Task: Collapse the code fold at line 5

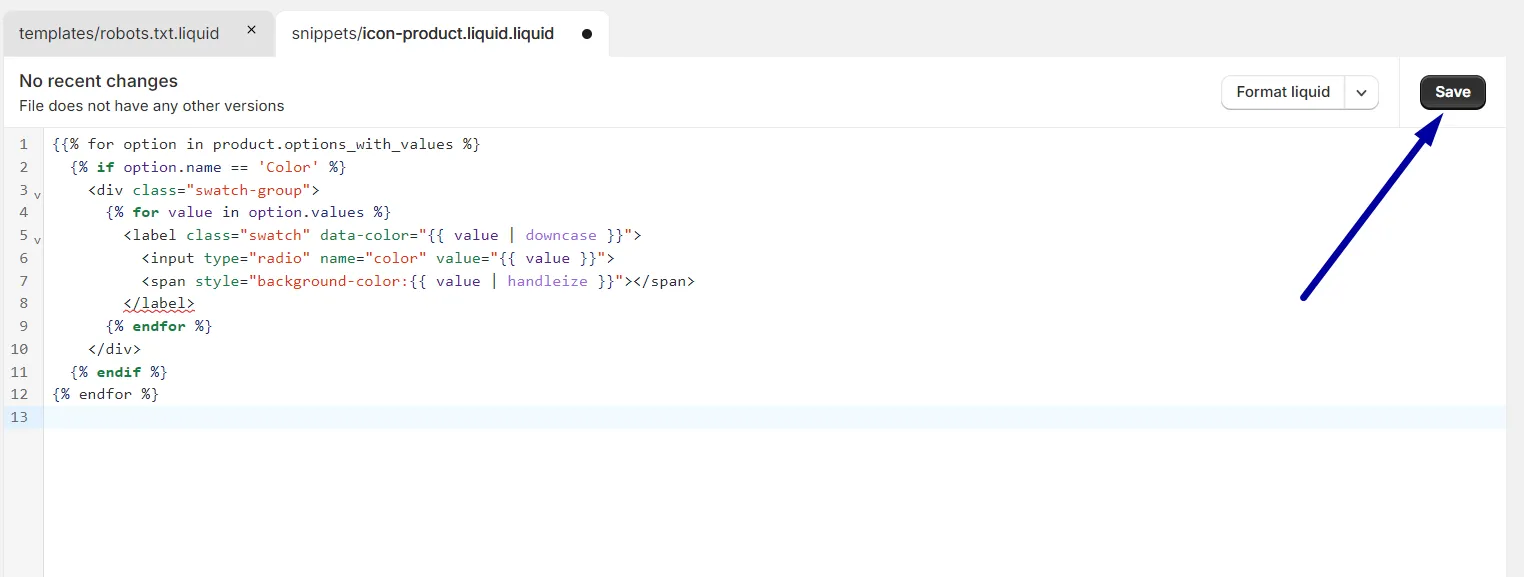Action: click(x=37, y=241)
